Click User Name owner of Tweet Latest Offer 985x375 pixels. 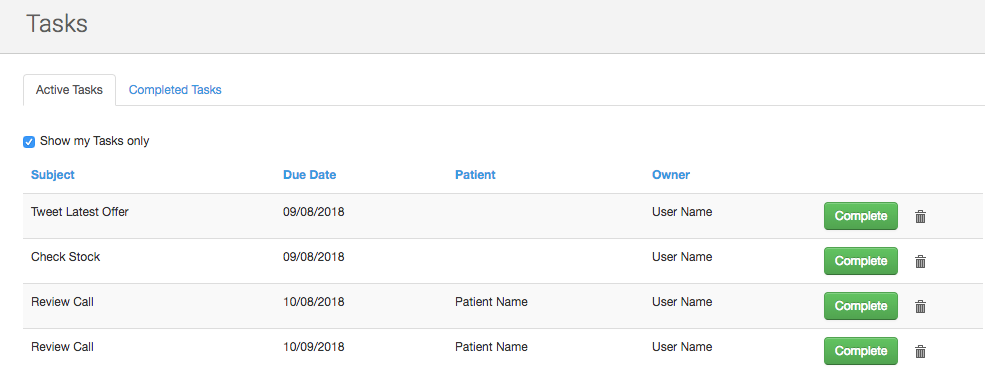682,212
